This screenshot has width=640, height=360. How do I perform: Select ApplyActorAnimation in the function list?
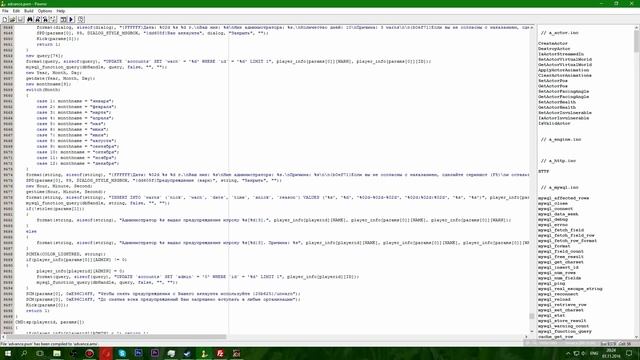pos(563,70)
